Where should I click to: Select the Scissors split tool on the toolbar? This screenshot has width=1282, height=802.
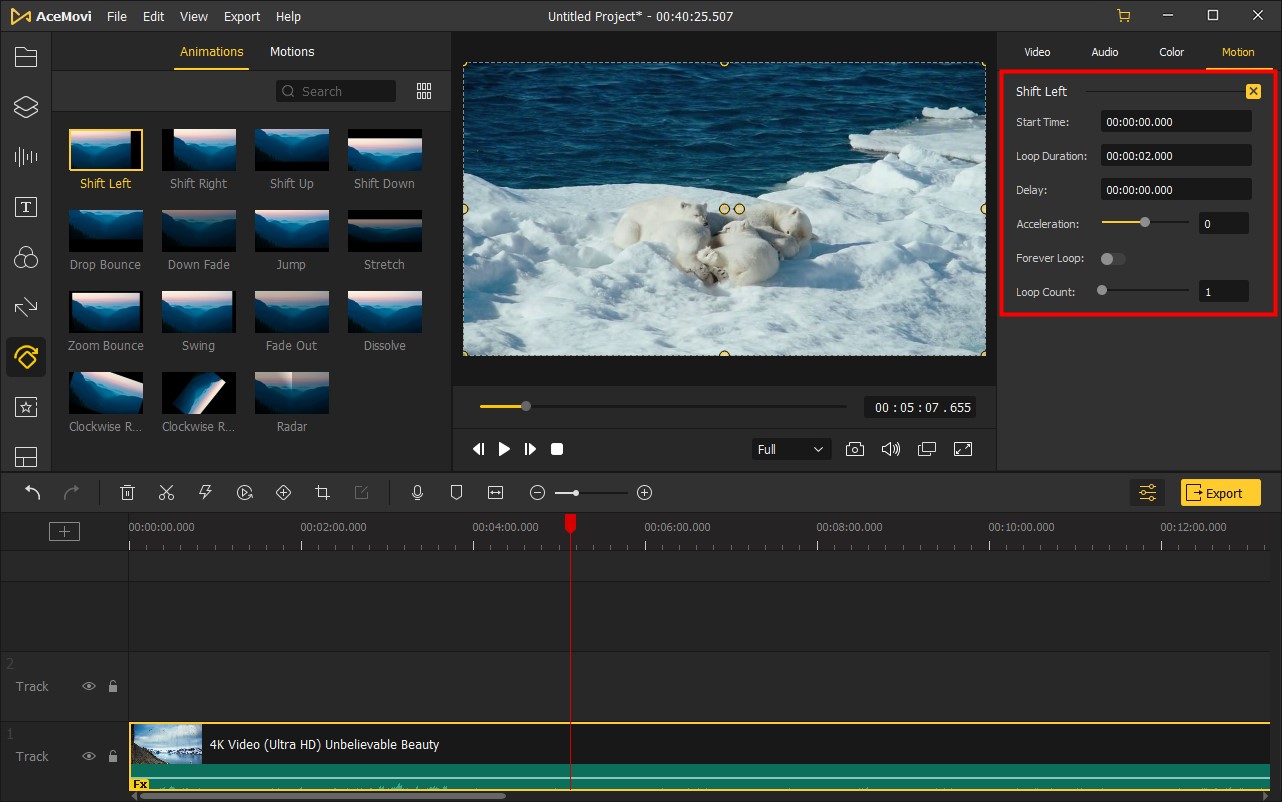tap(166, 492)
